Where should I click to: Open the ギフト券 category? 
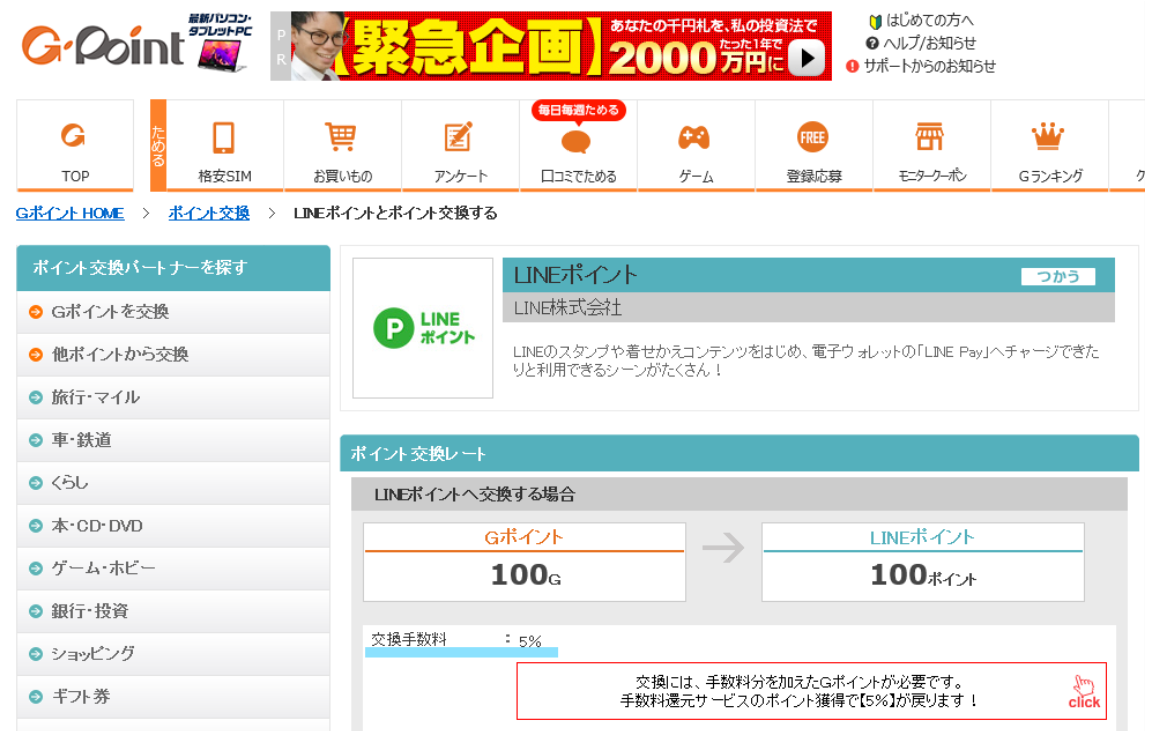(x=174, y=697)
